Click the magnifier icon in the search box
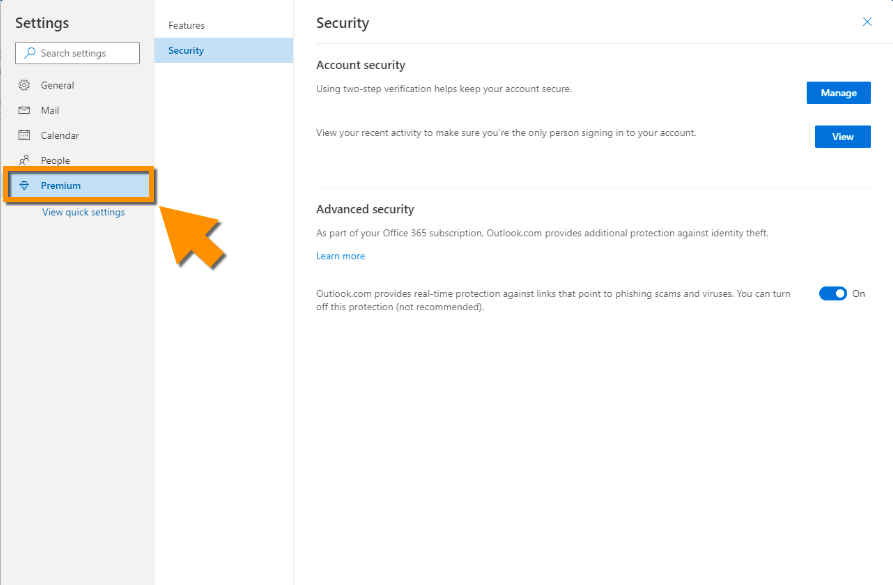Screen dimensions: 893x585 pos(30,53)
